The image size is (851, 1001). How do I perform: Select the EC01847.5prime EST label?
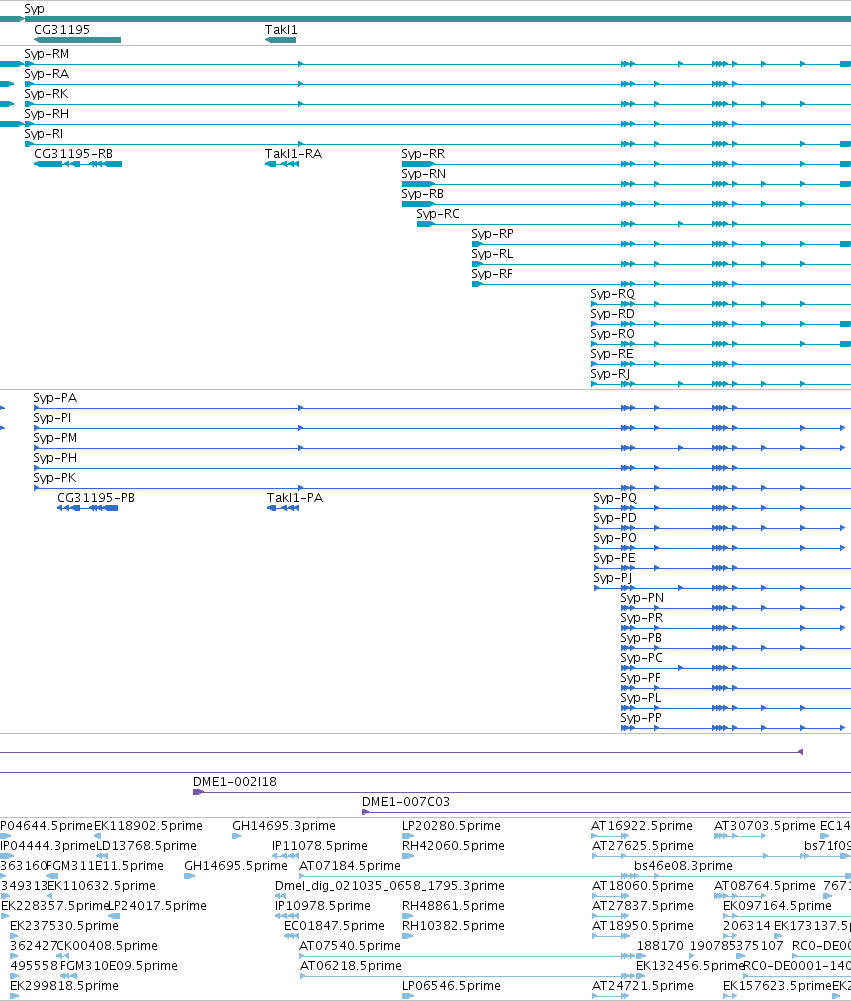coord(335,926)
